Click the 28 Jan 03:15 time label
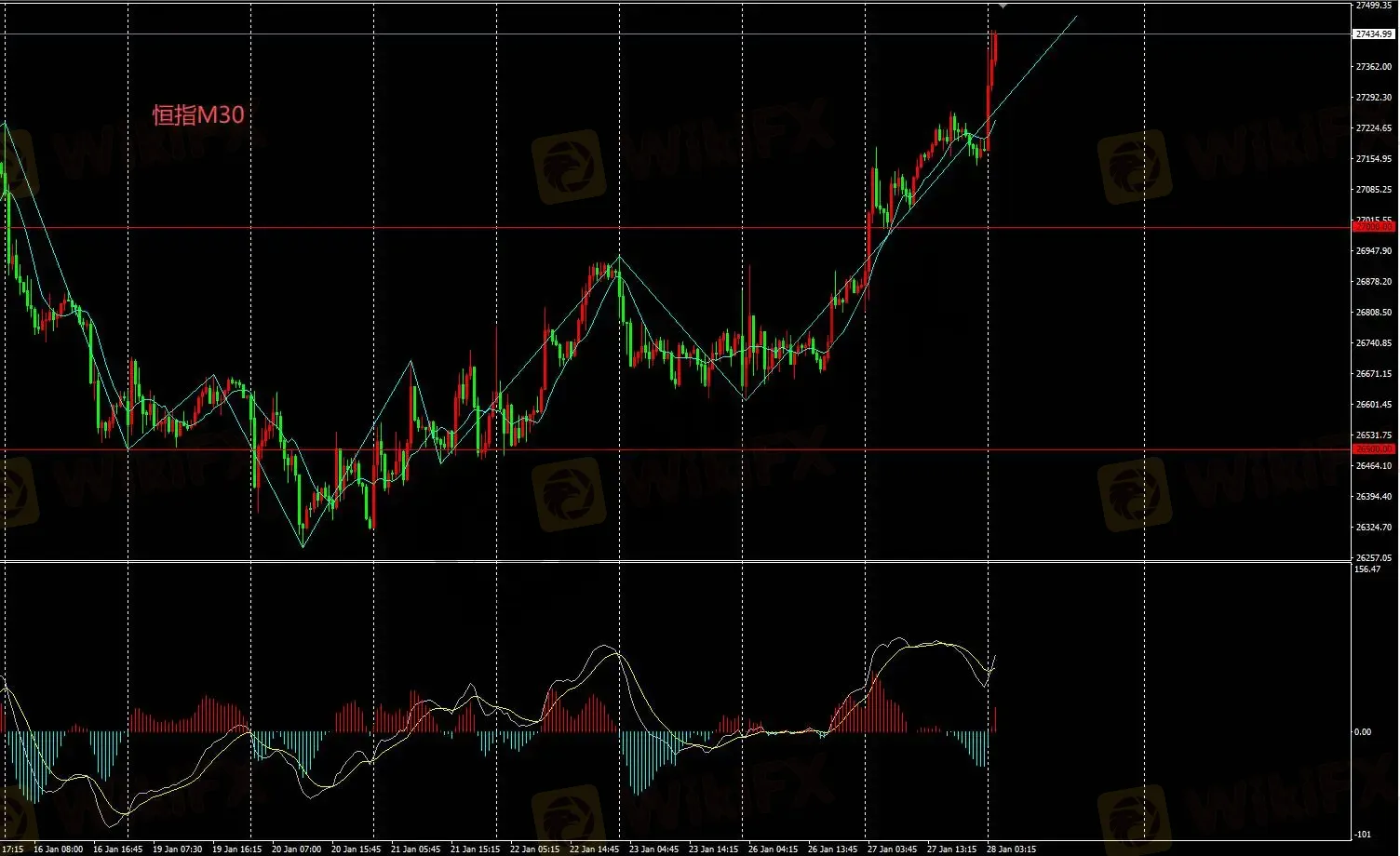Image resolution: width=1400 pixels, height=856 pixels. point(1013,849)
